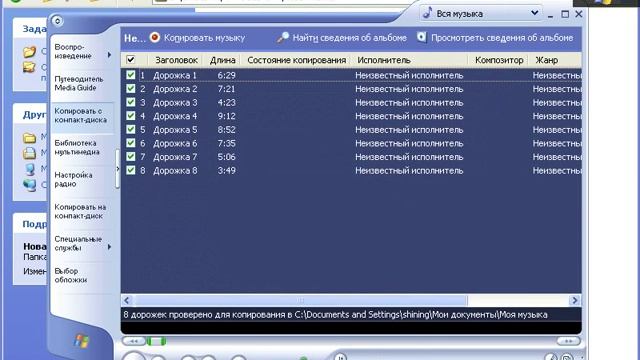Viewport: 640px width, 360px height.
Task: Click the second folder icon under Задачи panel
Action: click(29, 67)
